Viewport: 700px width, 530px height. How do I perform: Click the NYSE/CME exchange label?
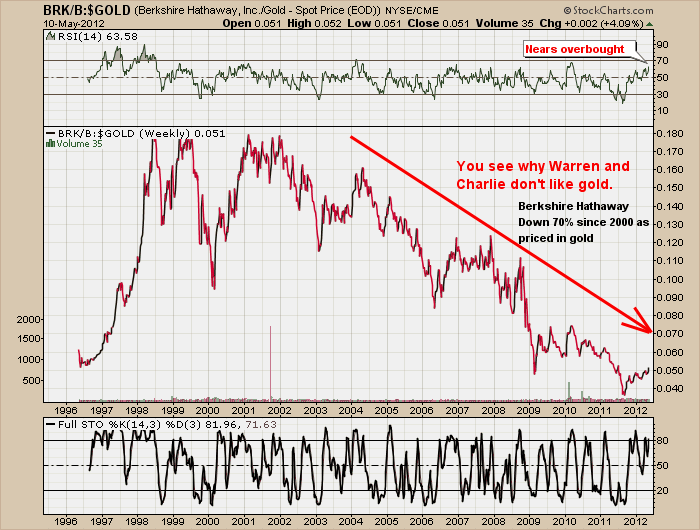(x=412, y=10)
